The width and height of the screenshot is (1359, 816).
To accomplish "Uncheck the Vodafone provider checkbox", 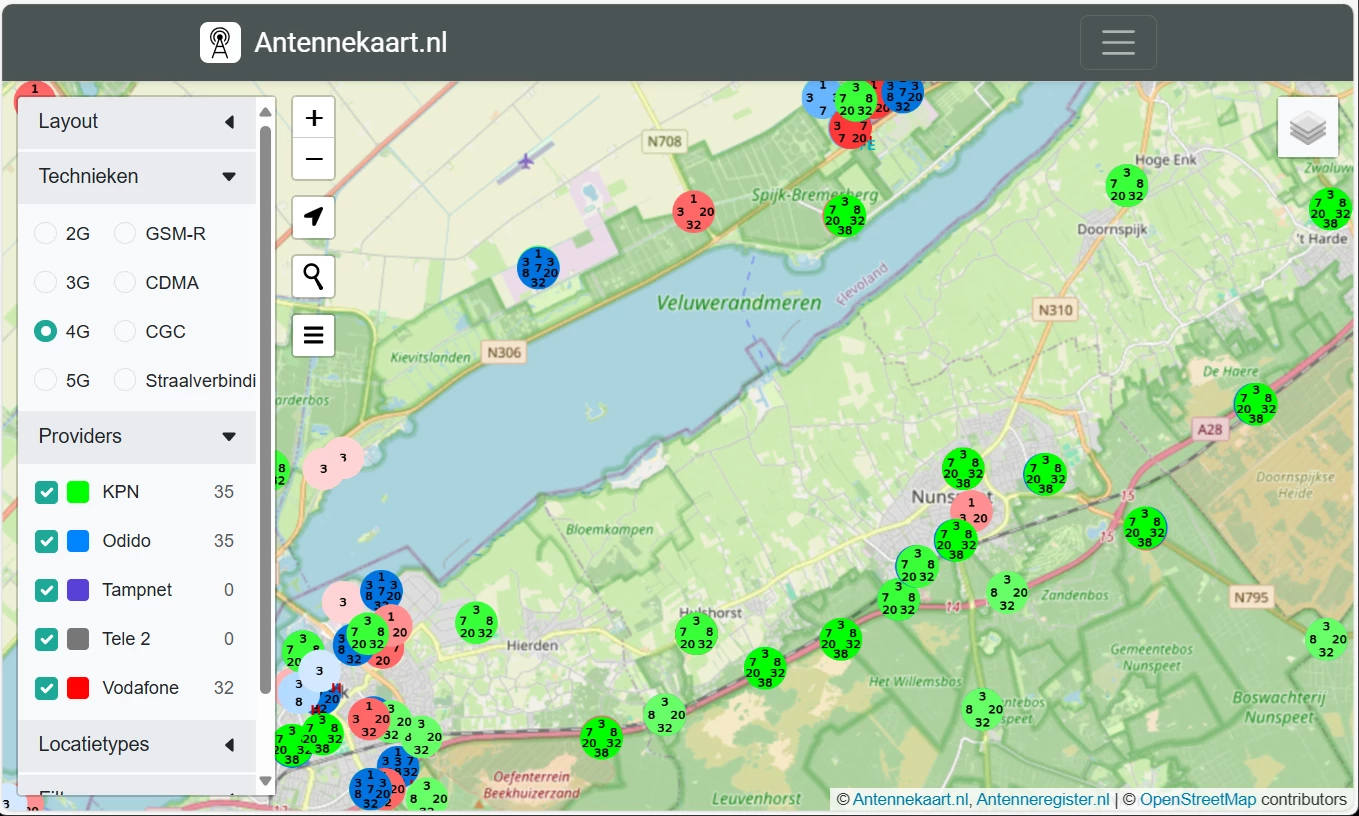I will pyautogui.click(x=46, y=688).
